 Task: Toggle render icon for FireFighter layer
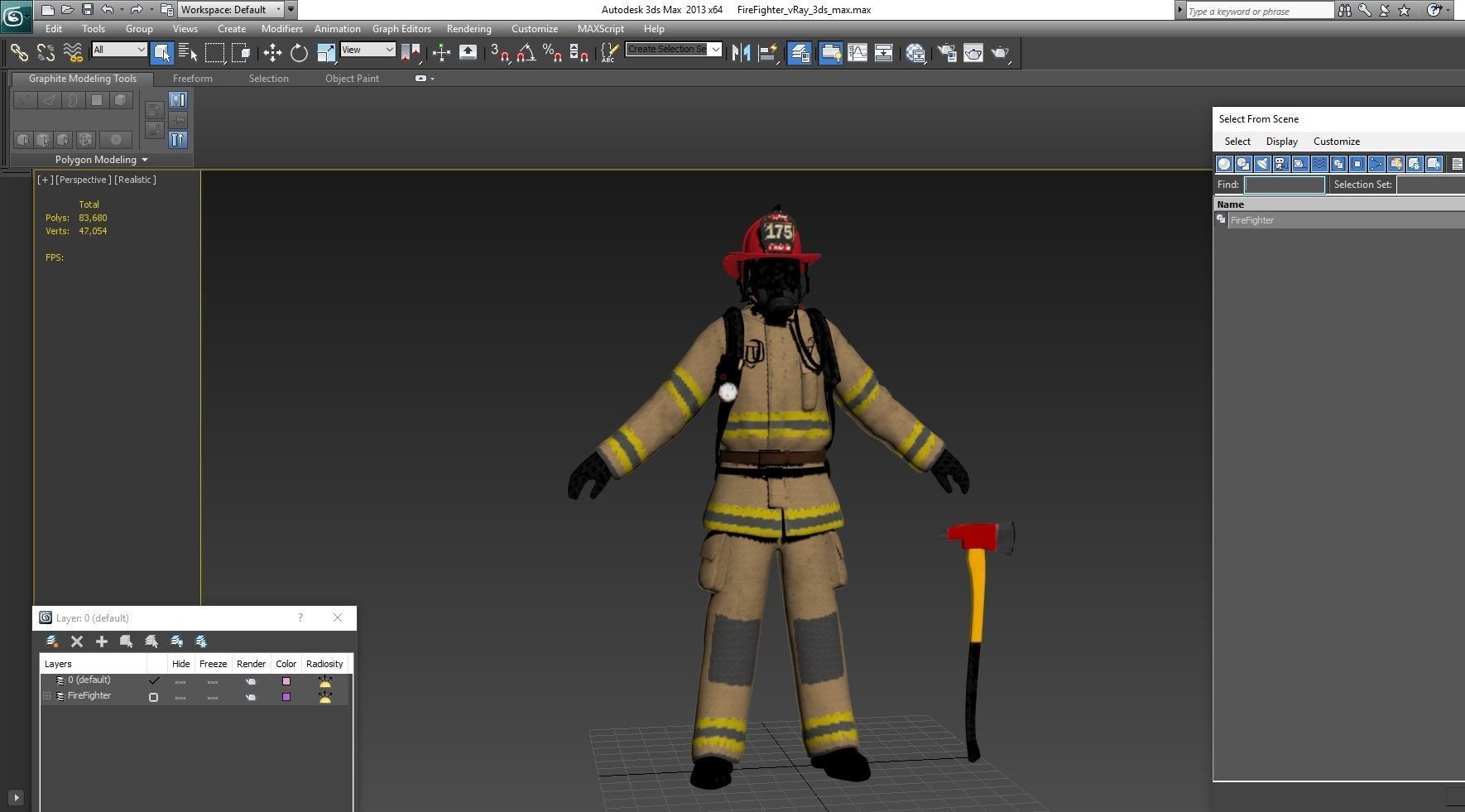point(250,697)
